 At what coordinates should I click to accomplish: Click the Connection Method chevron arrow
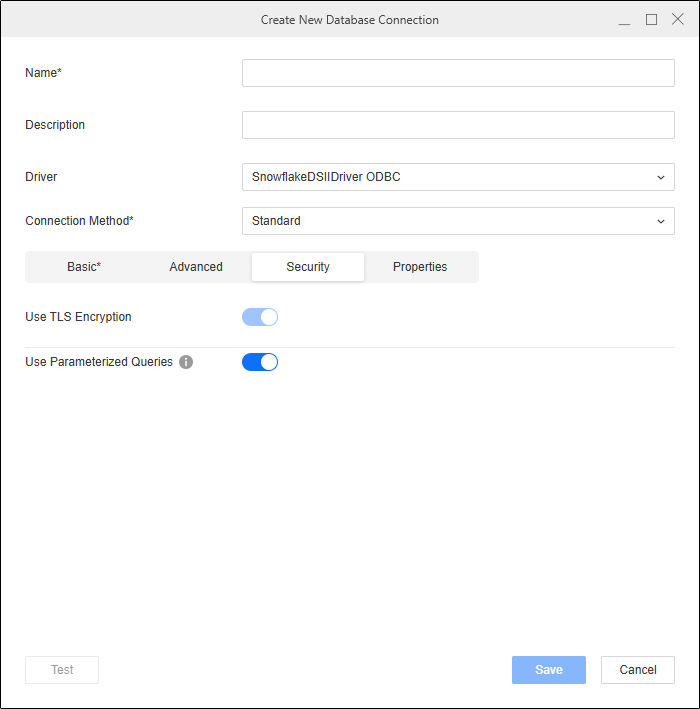661,222
